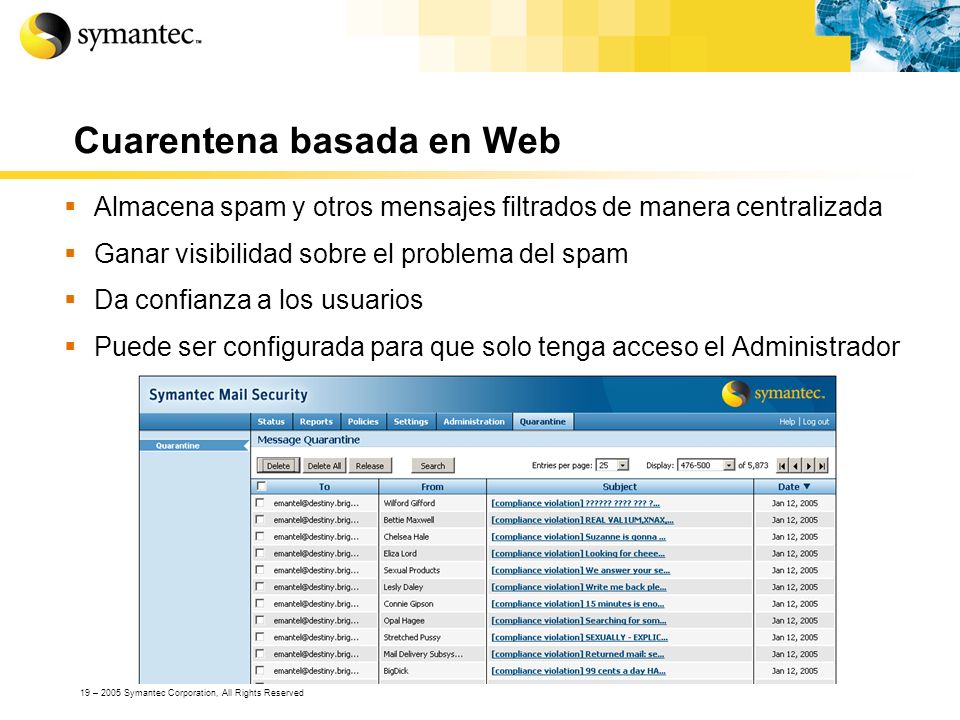This screenshot has height=720, width=960.
Task: Open the 15 minutes is eno subject link
Action: click(x=577, y=604)
